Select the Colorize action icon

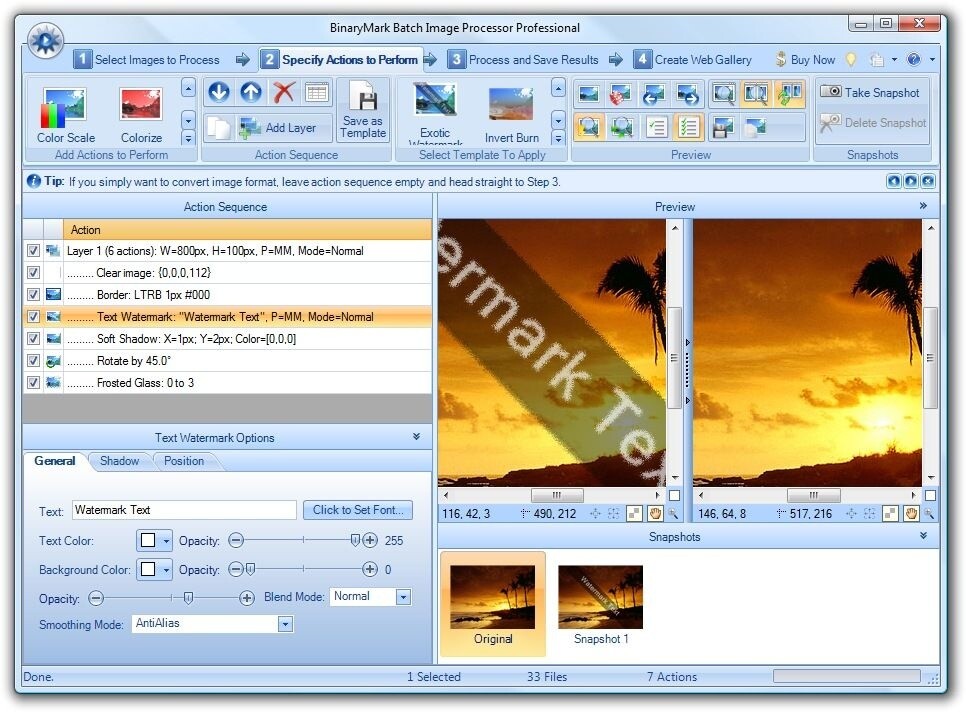point(140,105)
